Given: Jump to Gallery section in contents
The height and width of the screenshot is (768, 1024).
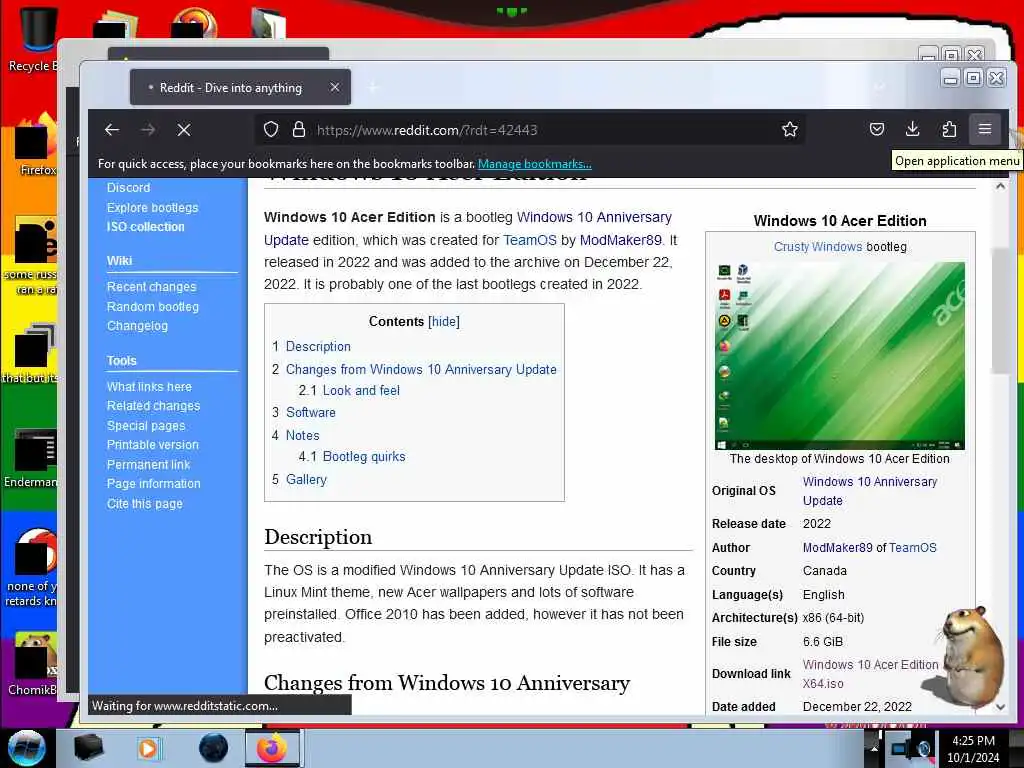Looking at the screenshot, I should pos(306,479).
